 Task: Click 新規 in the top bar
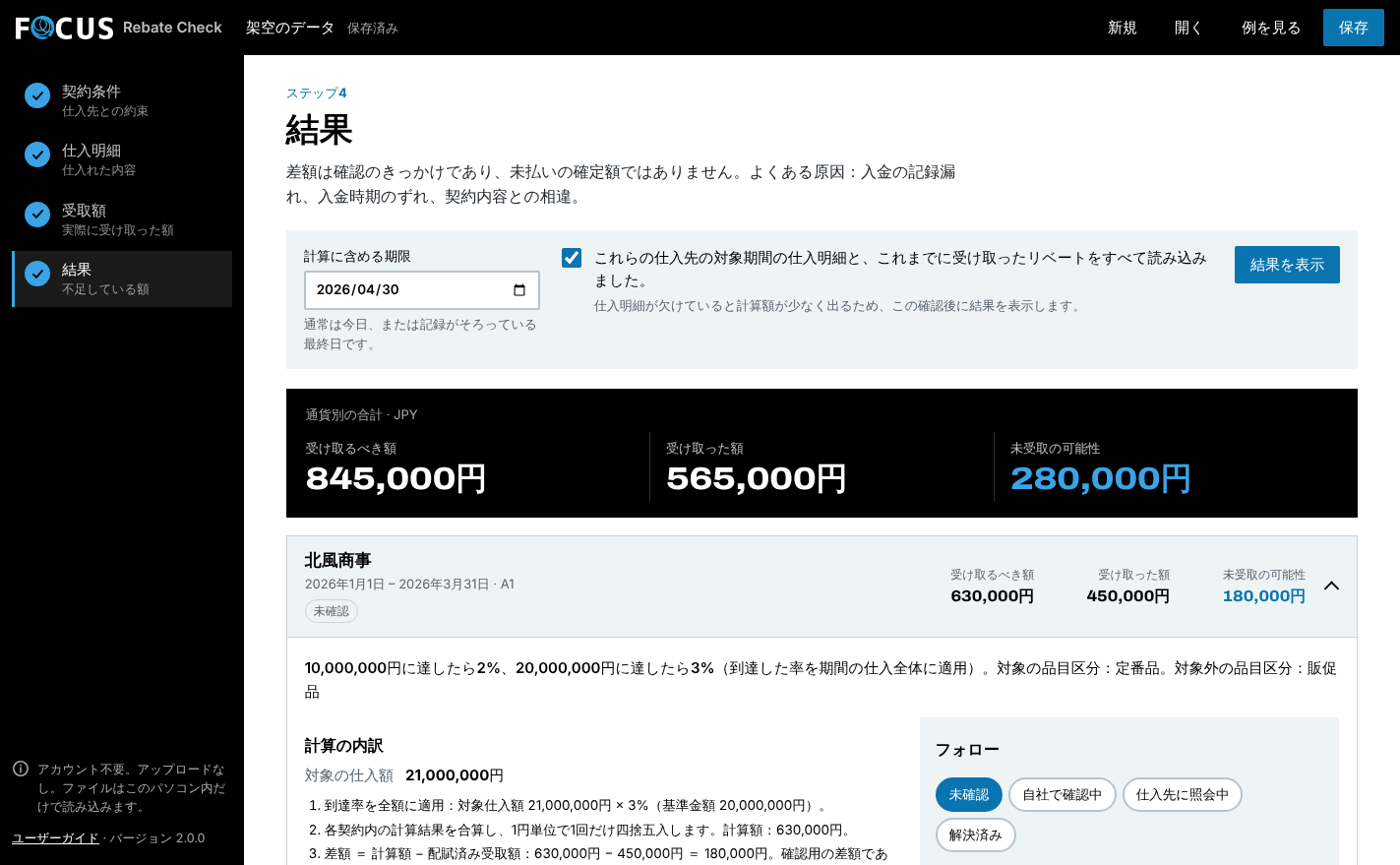pyautogui.click(x=1123, y=28)
